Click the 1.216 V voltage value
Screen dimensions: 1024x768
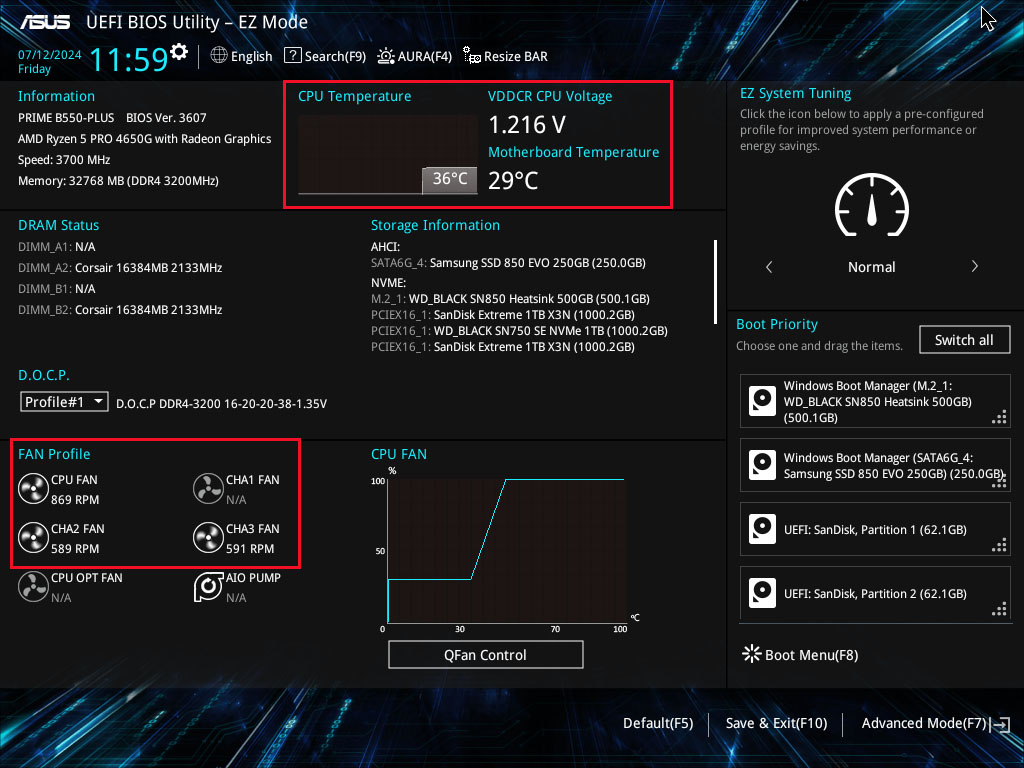click(x=527, y=124)
